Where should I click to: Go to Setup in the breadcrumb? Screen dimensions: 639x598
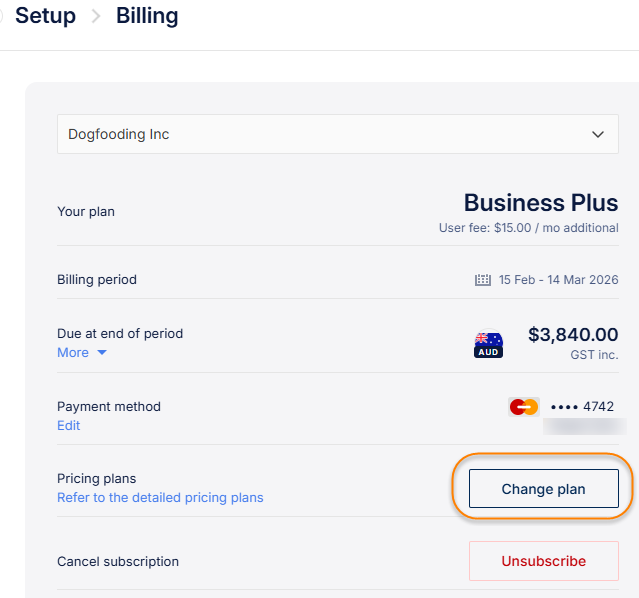point(45,16)
